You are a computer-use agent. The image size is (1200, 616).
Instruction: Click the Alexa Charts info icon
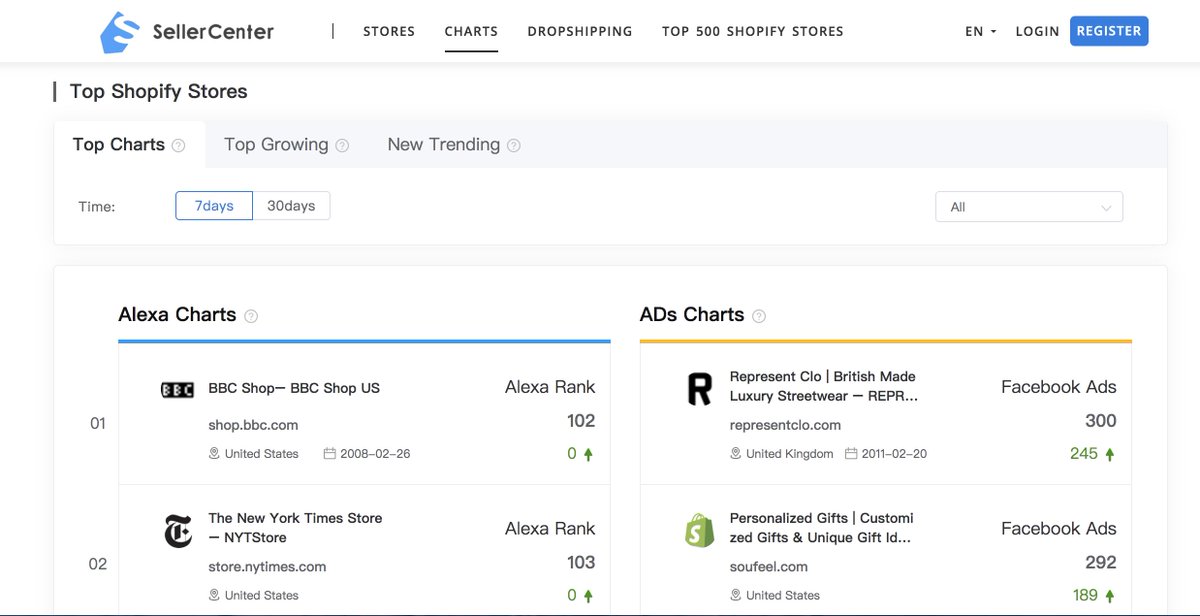[251, 316]
